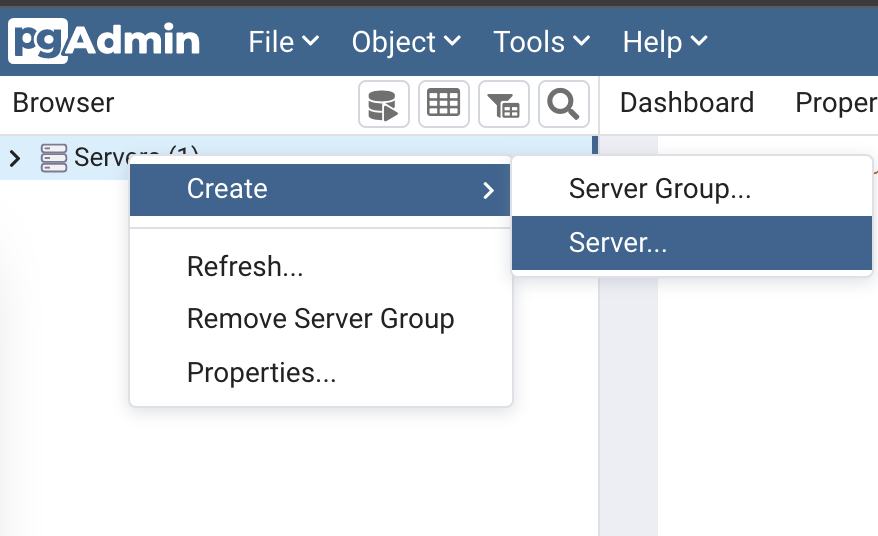
Task: Open the Help menu
Action: point(665,42)
